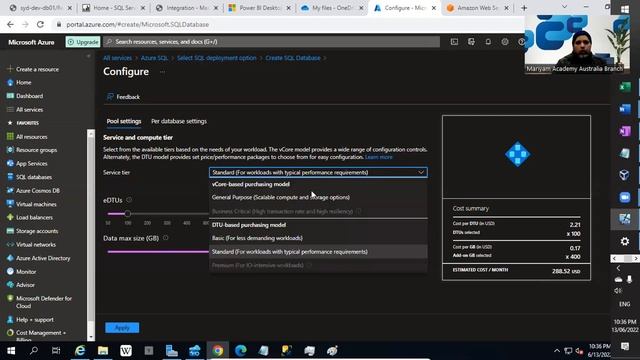Open All services in sidebar
Viewport: 640px width, 360px height.
pos(29,109)
